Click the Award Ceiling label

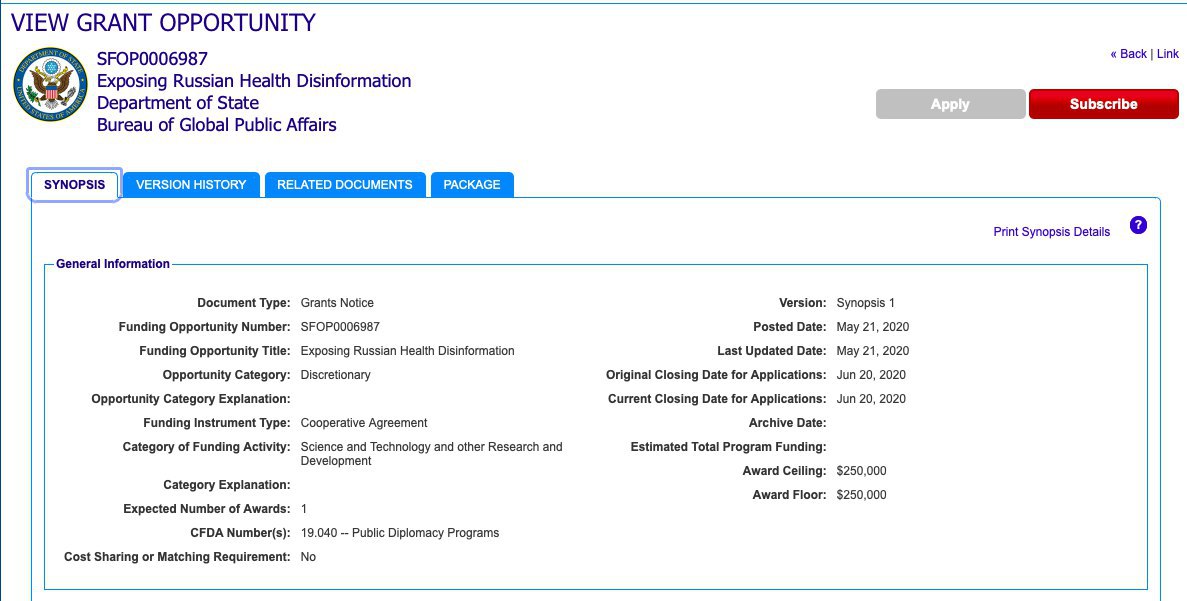(x=784, y=471)
